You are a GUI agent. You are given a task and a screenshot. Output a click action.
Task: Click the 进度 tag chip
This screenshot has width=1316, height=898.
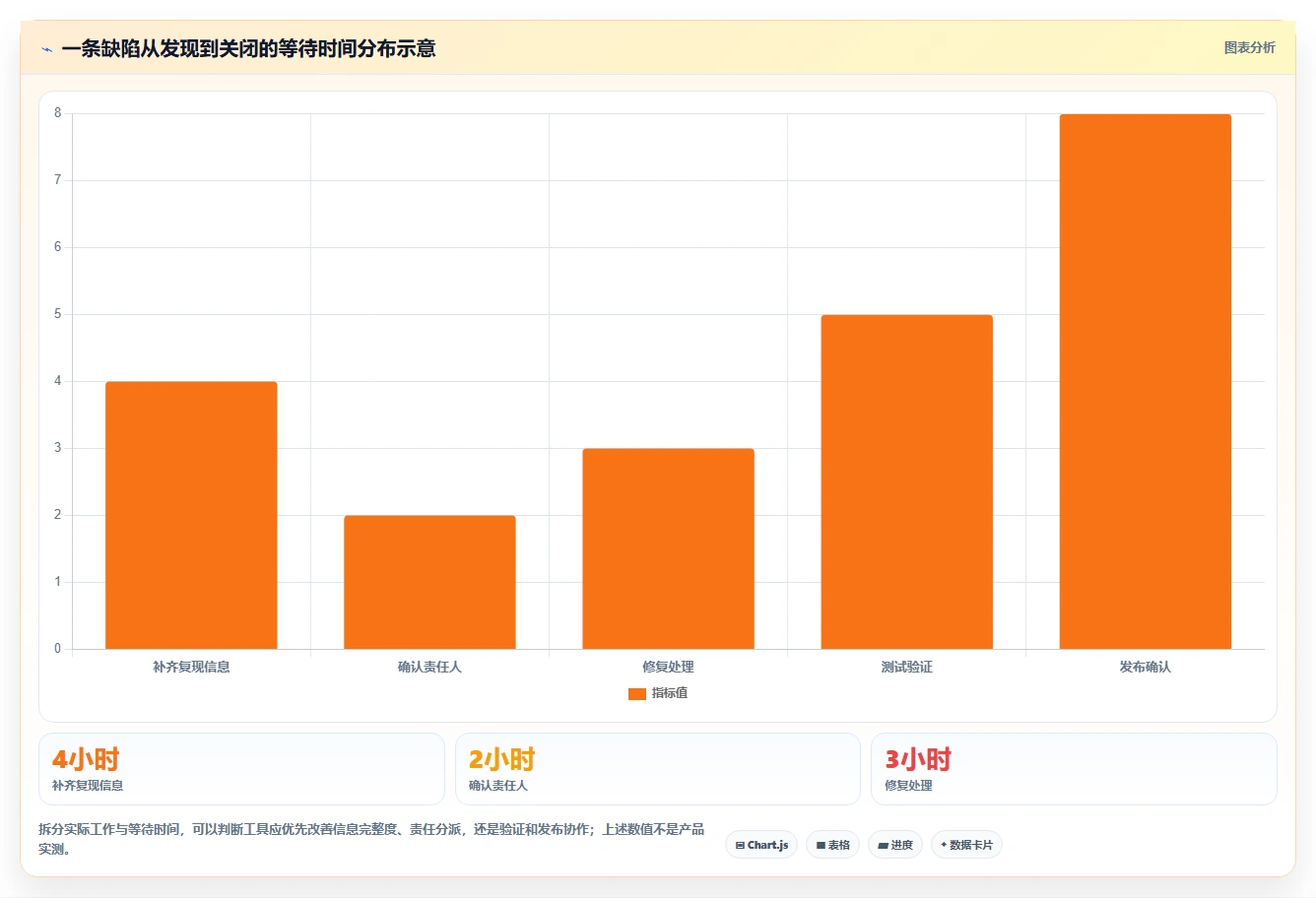click(894, 845)
